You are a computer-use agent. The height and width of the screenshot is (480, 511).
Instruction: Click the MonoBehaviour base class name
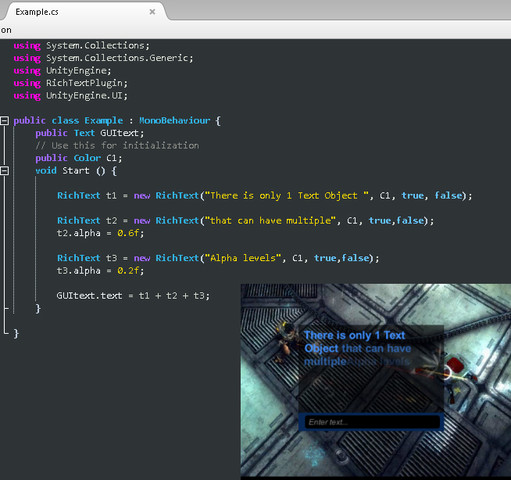coord(175,121)
